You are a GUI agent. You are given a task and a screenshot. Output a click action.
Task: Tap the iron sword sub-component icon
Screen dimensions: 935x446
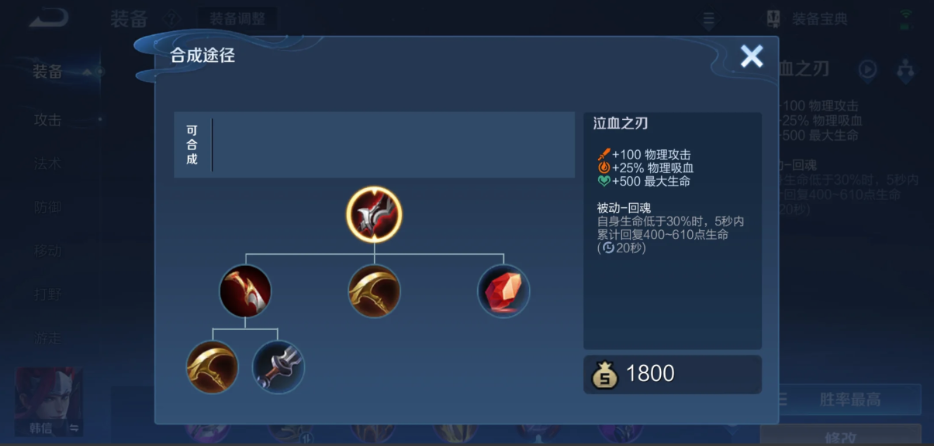pyautogui.click(x=278, y=367)
